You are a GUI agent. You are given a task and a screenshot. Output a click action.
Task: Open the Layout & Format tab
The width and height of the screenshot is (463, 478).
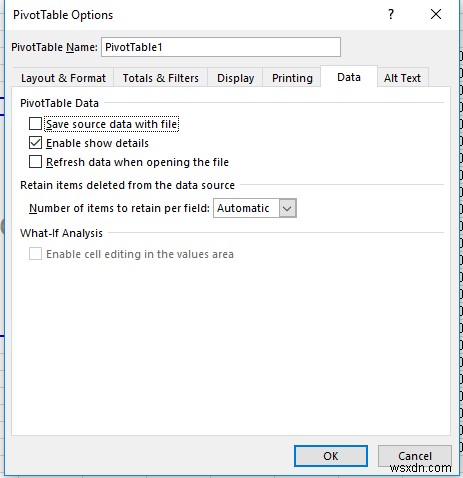coord(63,78)
